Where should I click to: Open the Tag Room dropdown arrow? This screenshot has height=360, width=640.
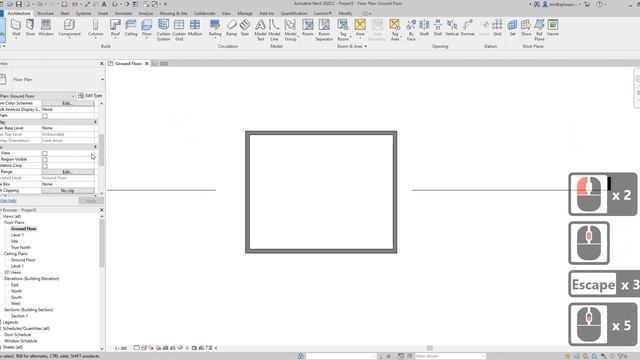[x=351, y=37]
